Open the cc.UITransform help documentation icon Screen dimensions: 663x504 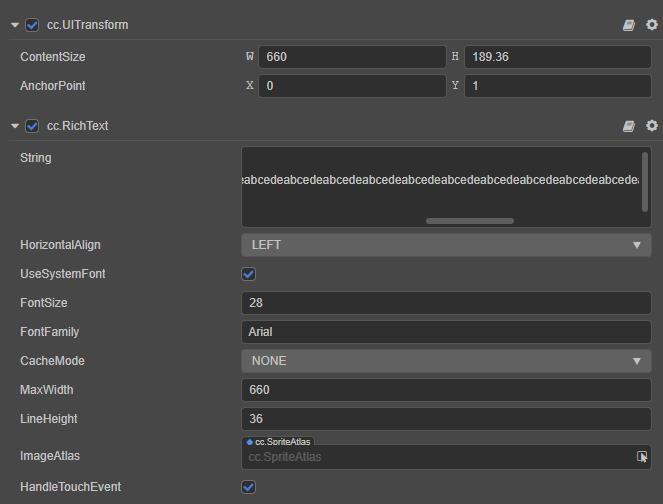tap(629, 25)
